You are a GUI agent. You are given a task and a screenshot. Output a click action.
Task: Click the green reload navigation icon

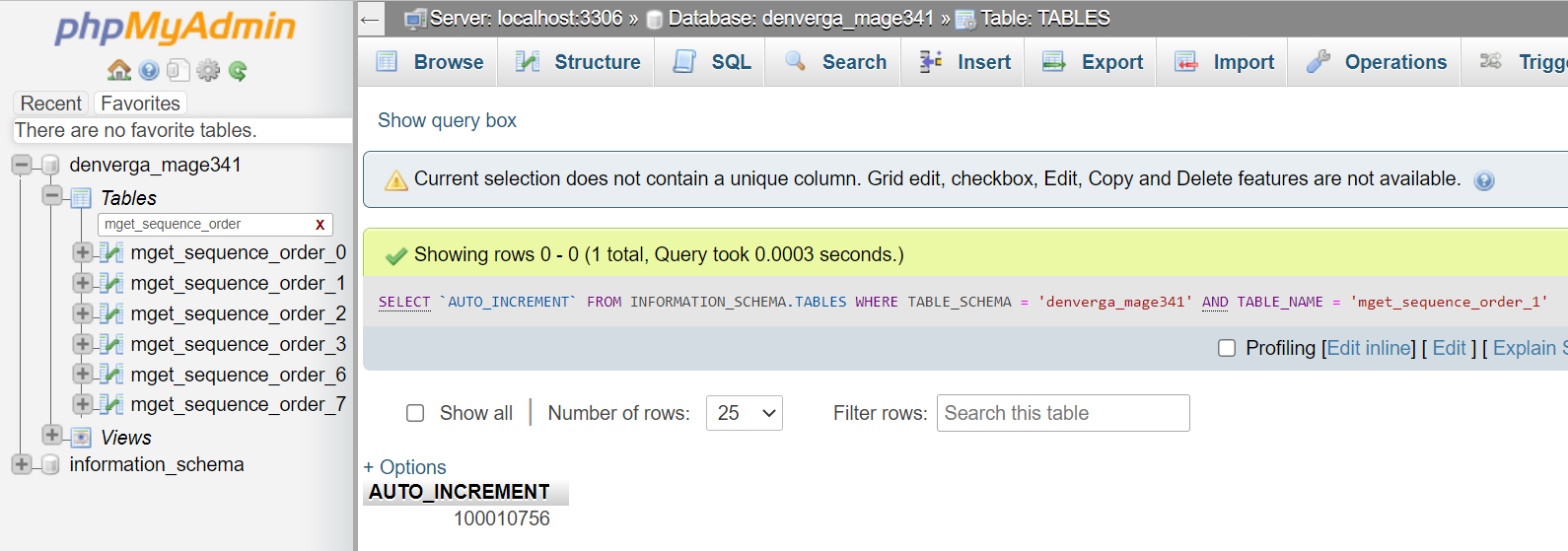coord(238,70)
